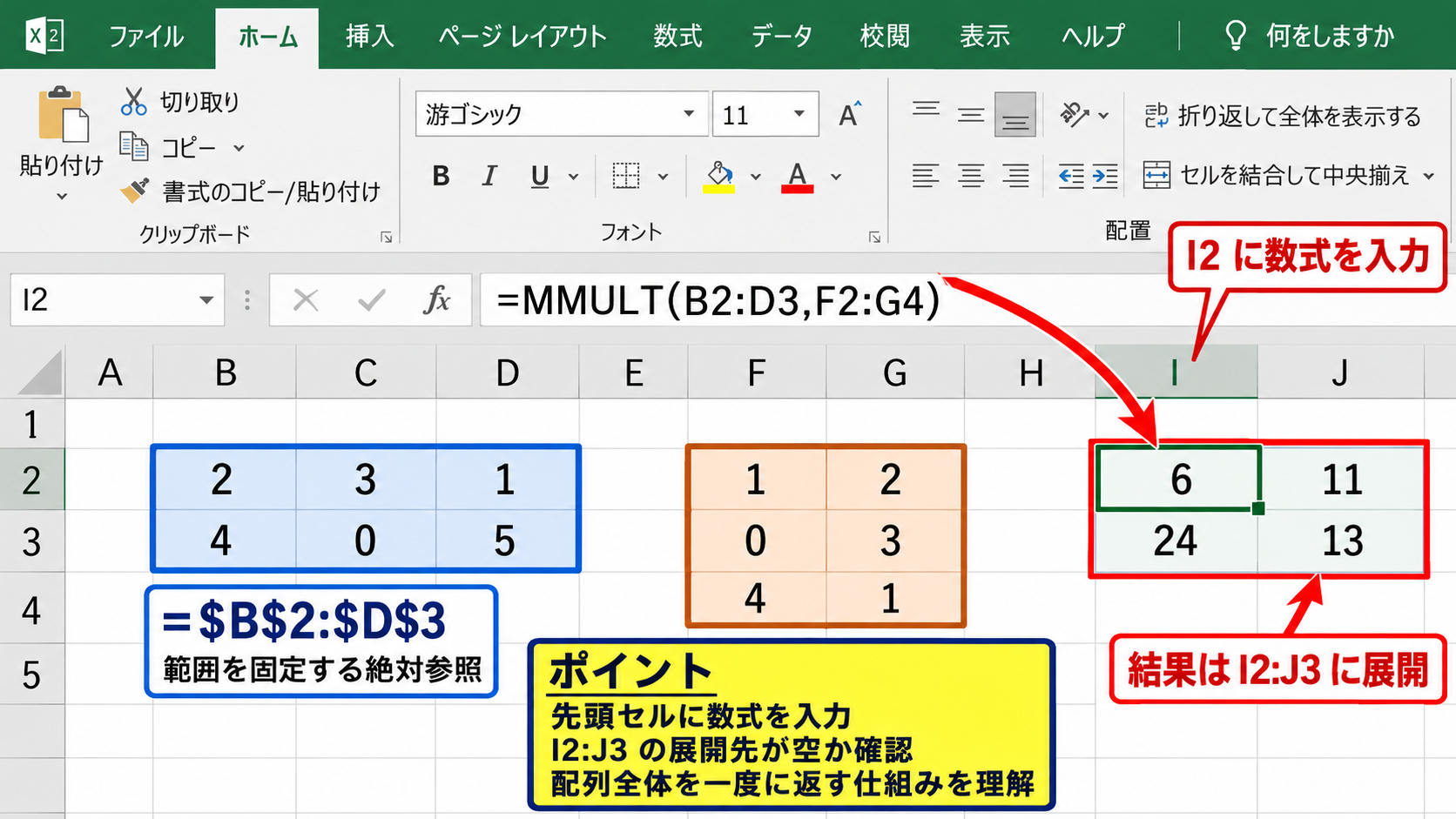Click the Excel app logo

[45, 36]
